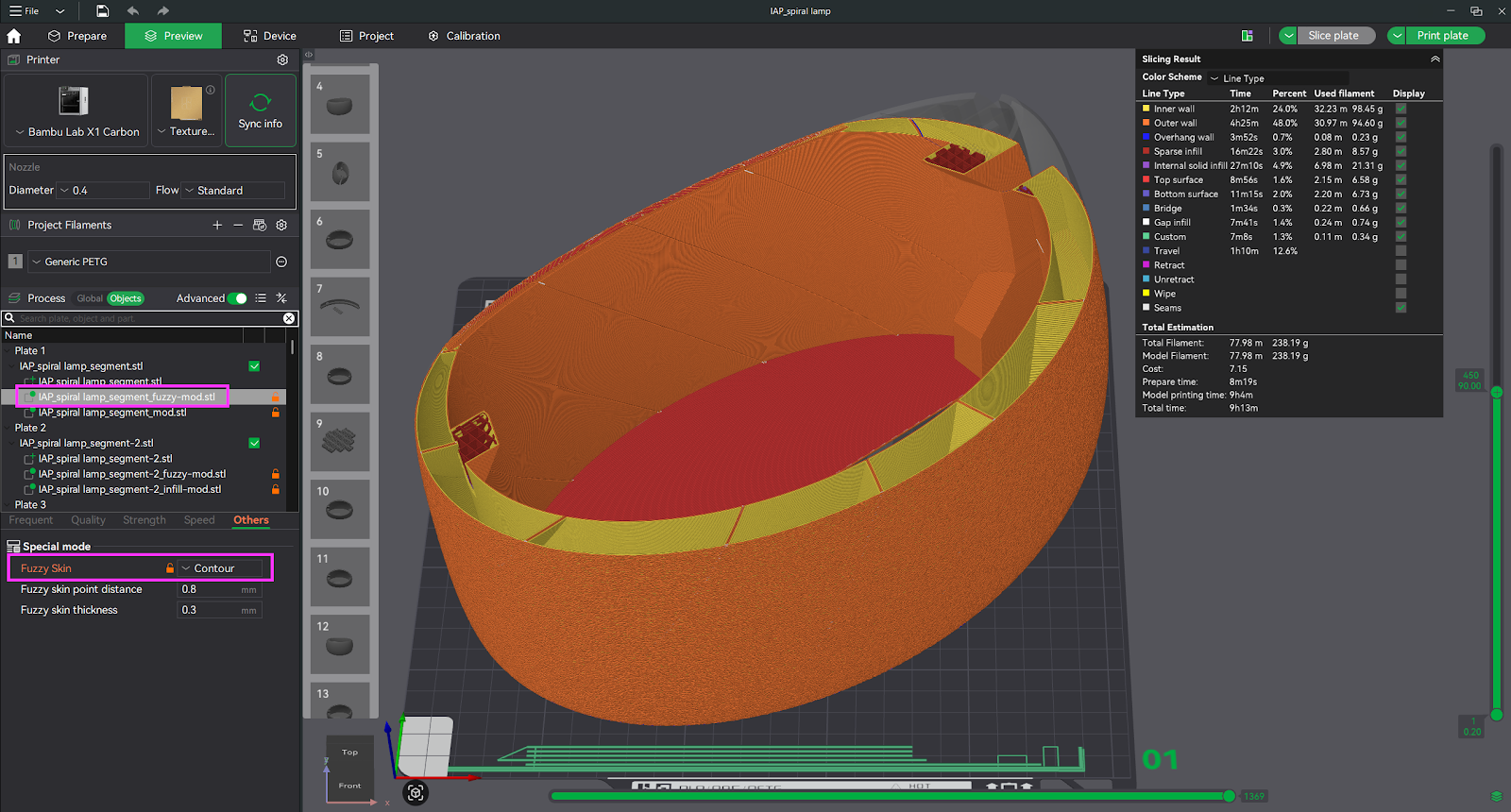
Task: Enable Travel display checkbox
Action: (1401, 251)
